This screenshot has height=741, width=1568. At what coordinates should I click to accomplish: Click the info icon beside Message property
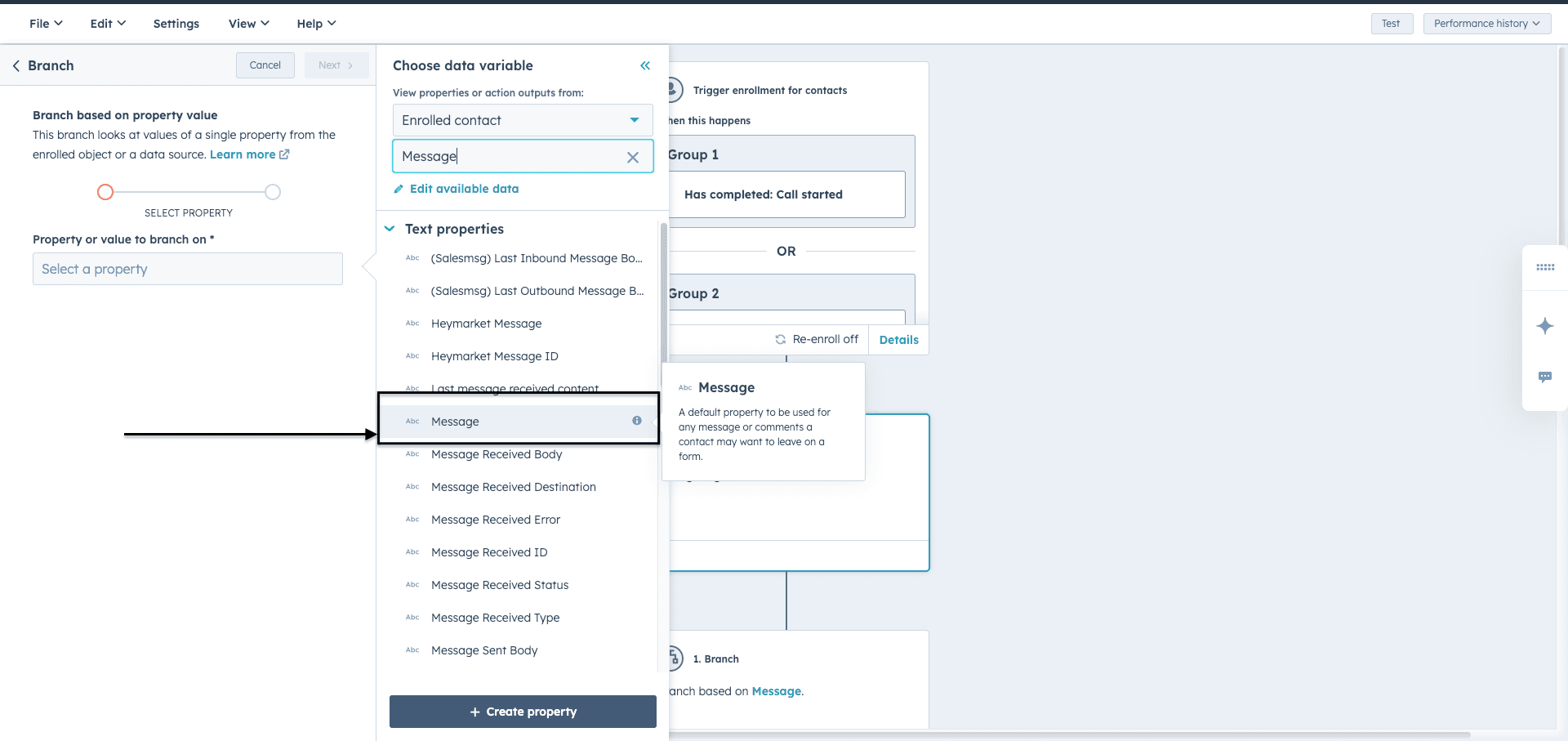click(x=637, y=421)
